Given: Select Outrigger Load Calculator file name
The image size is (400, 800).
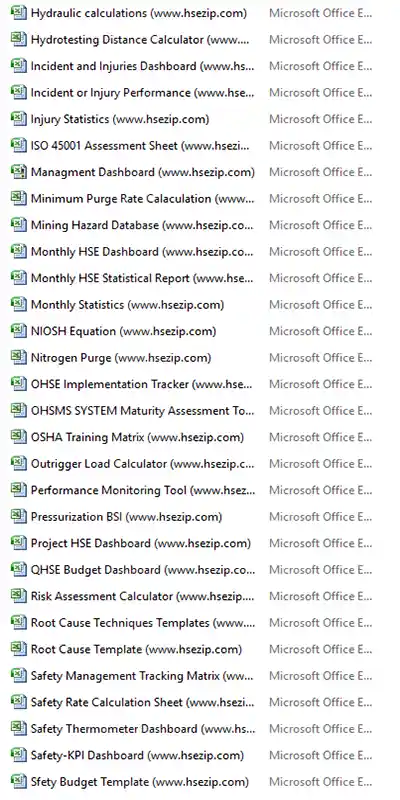Looking at the screenshot, I should pyautogui.click(x=142, y=464).
